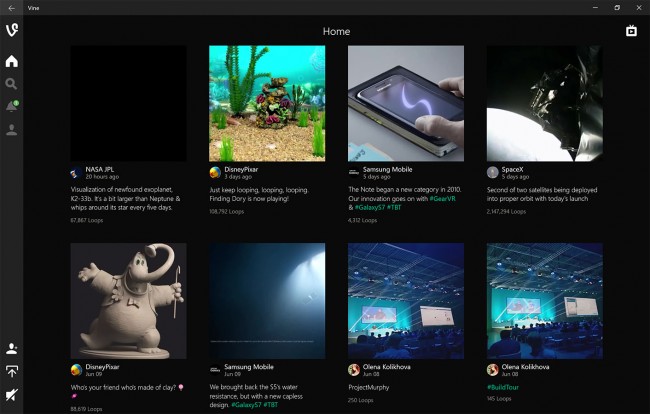Viewport: 650px width, 414px height.
Task: Open the NASA JPL black video thumbnail
Action: point(129,103)
